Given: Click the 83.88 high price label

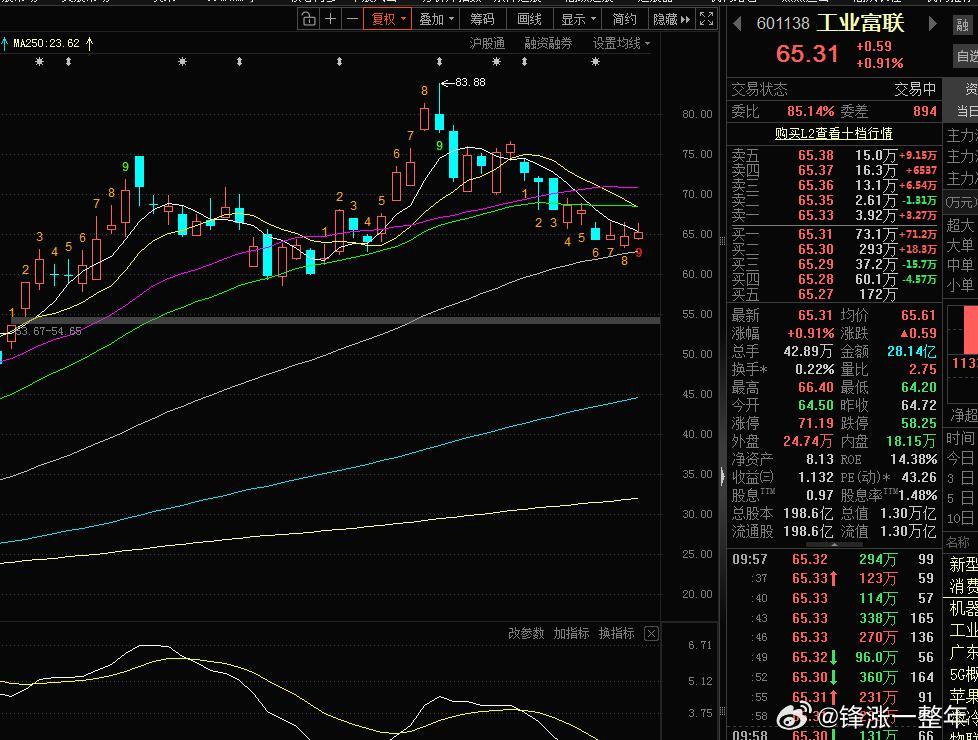Looking at the screenshot, I should tap(470, 82).
